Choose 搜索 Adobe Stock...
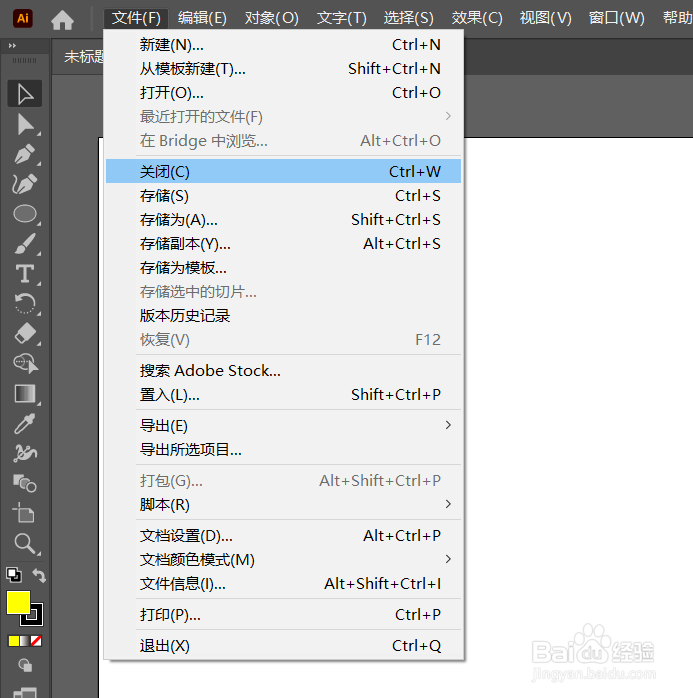 click(283, 370)
